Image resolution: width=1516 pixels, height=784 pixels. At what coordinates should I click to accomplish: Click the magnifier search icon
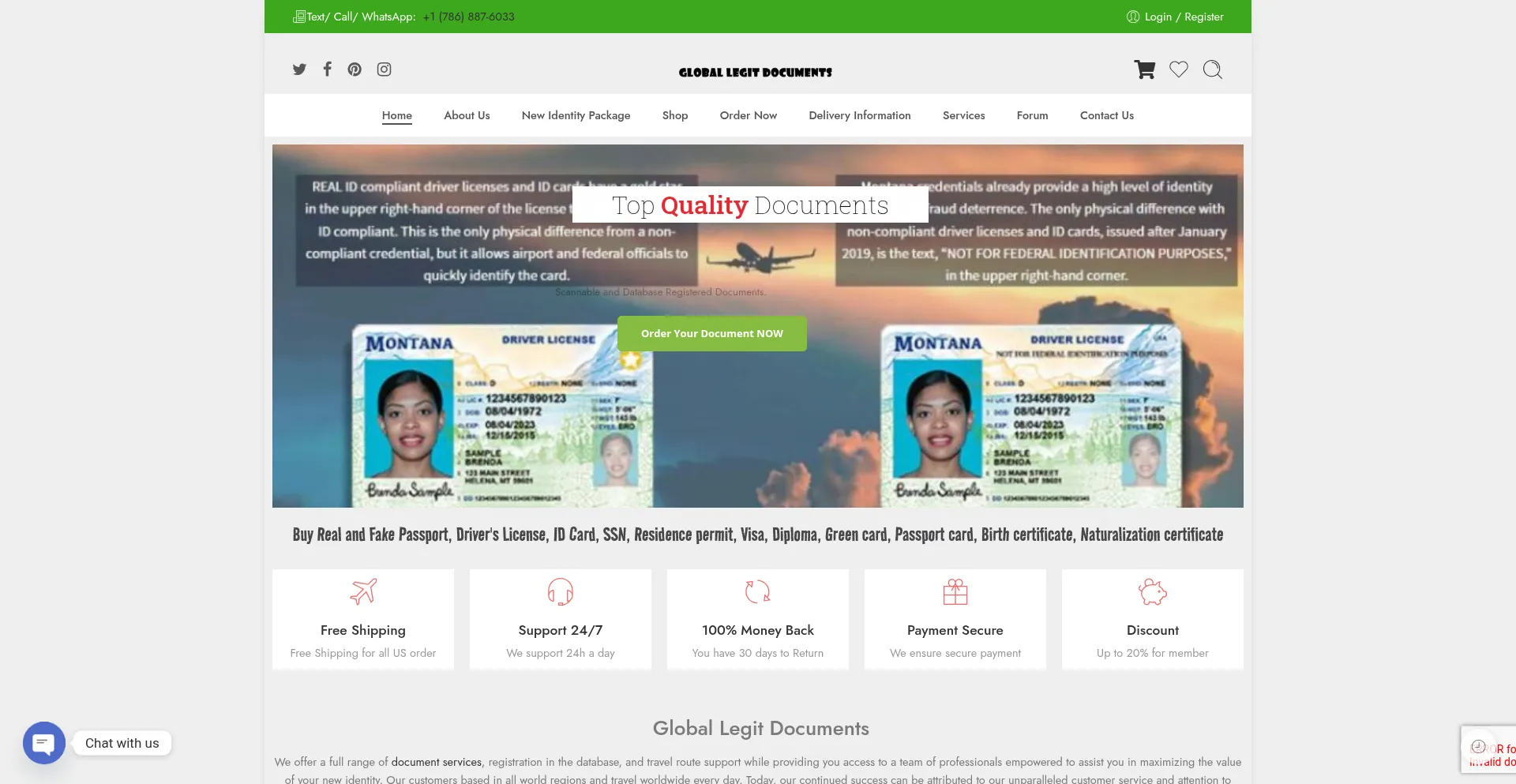[x=1213, y=69]
